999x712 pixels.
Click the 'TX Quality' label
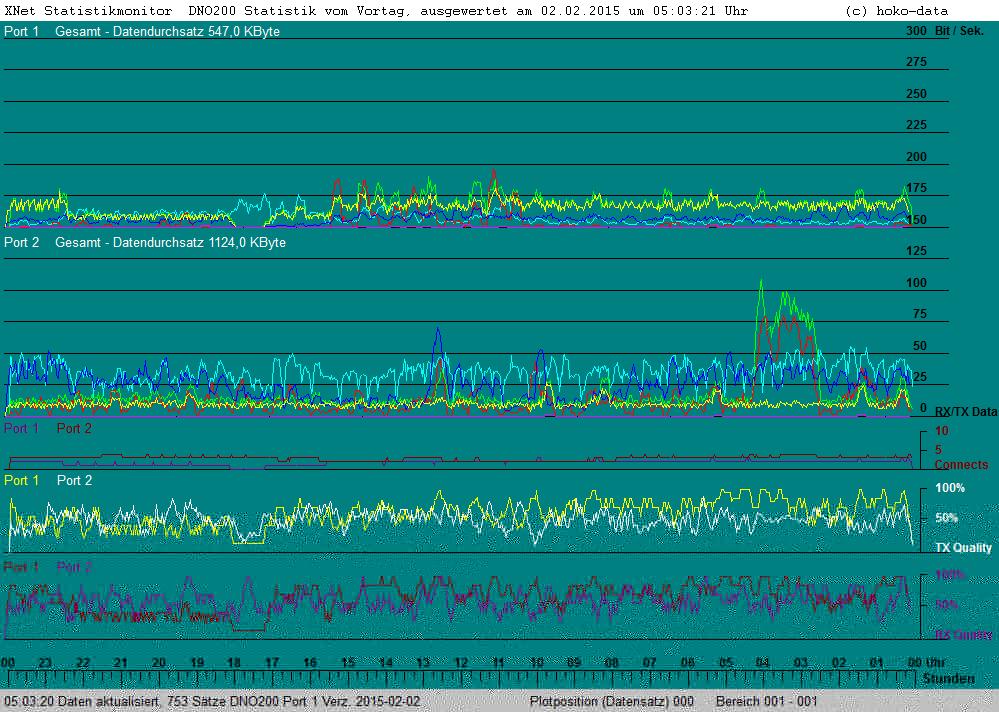963,548
